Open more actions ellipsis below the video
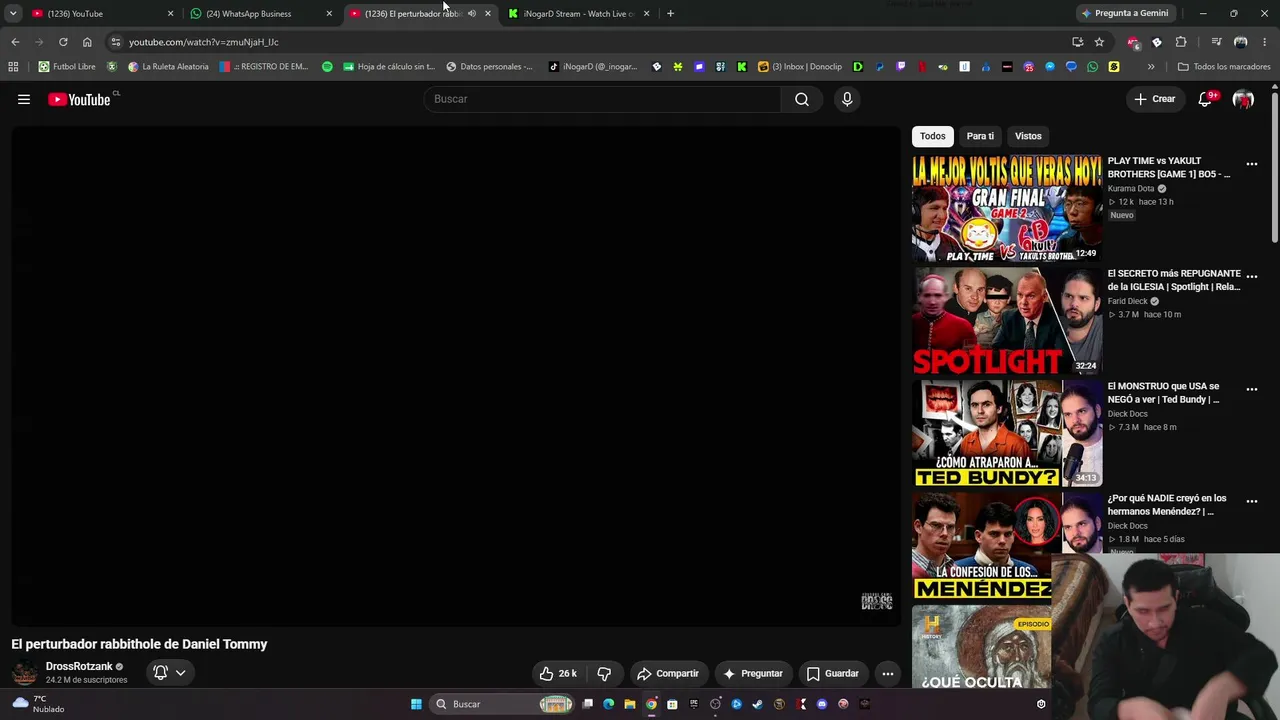The width and height of the screenshot is (1280, 720). point(887,673)
